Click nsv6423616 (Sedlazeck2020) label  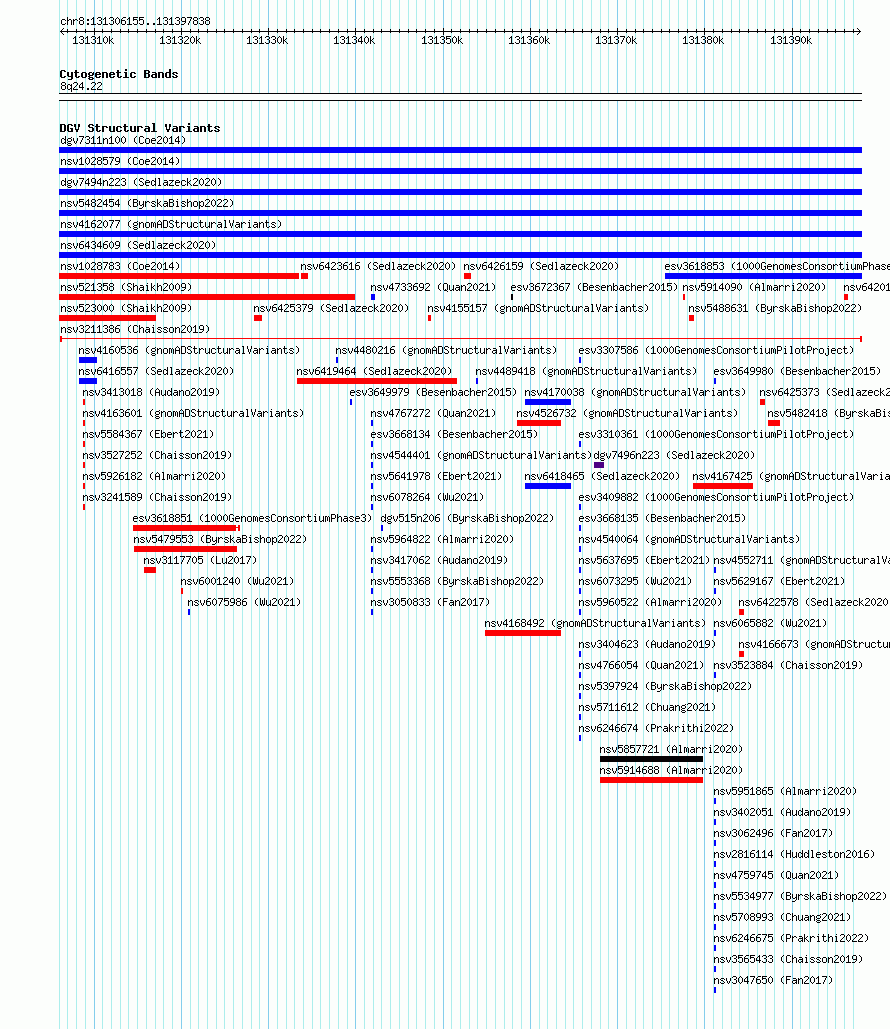(378, 266)
